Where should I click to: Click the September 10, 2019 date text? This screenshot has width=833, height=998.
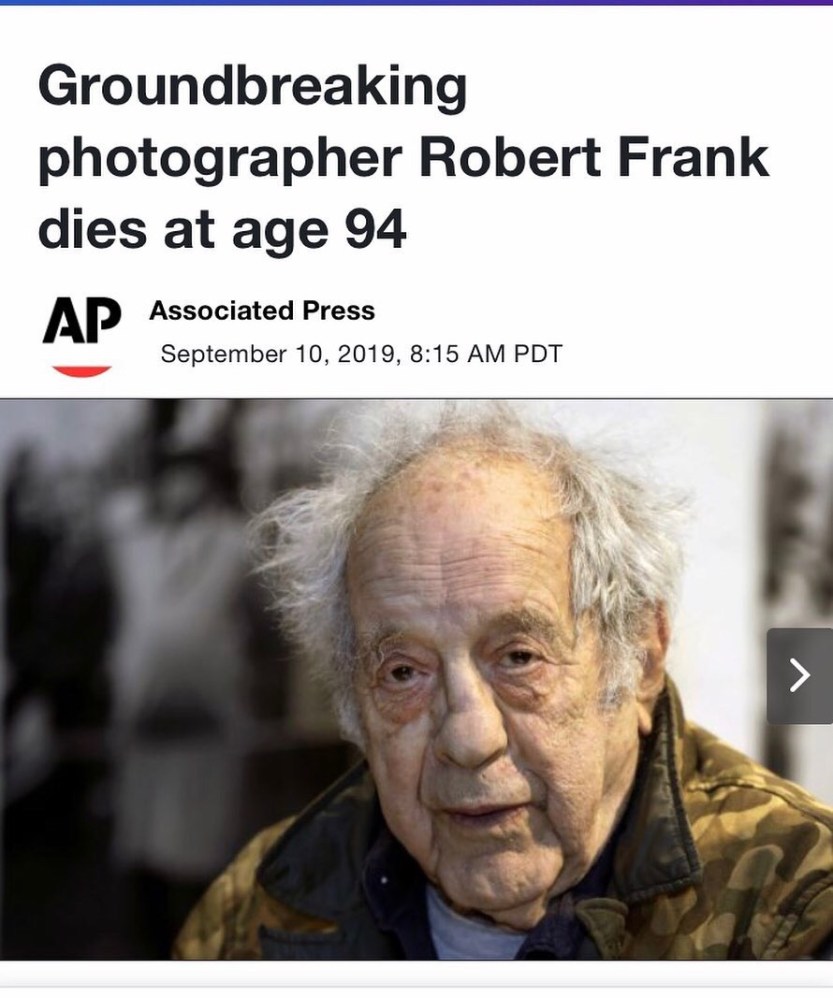click(277, 353)
